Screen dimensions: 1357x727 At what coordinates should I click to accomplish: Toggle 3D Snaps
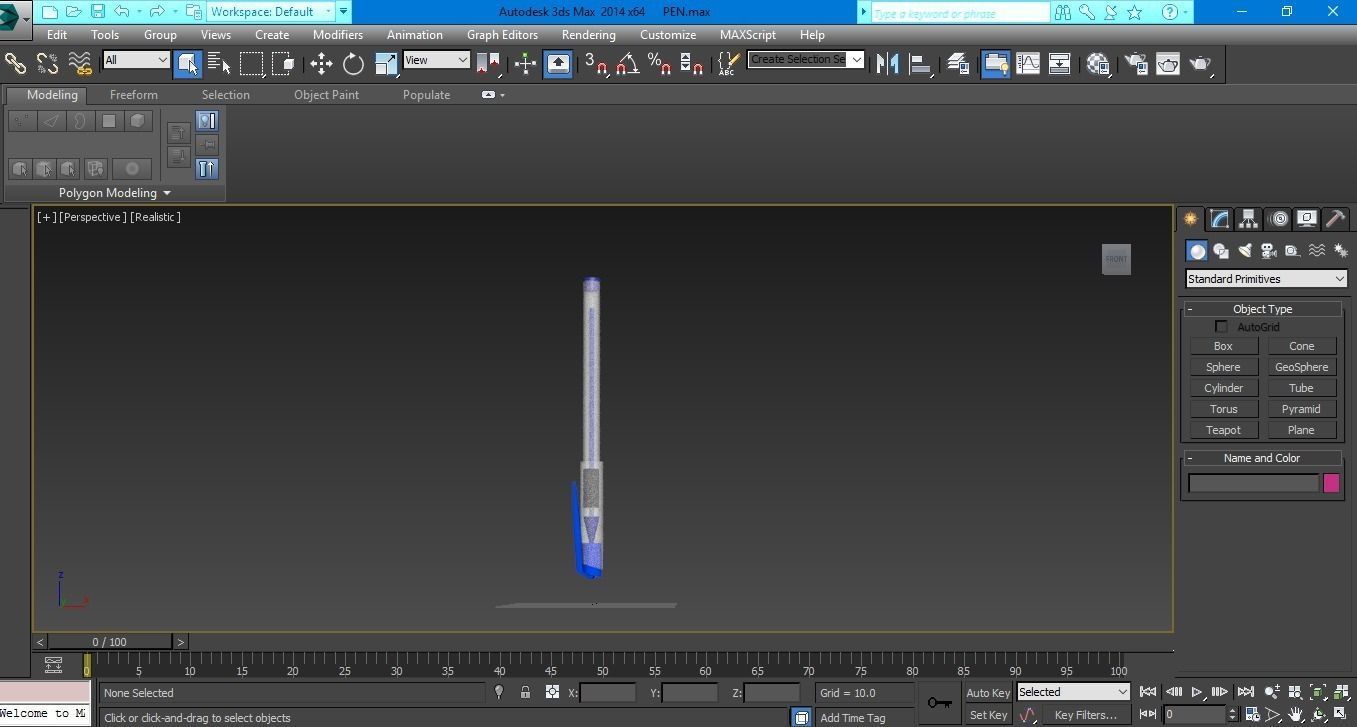point(596,64)
